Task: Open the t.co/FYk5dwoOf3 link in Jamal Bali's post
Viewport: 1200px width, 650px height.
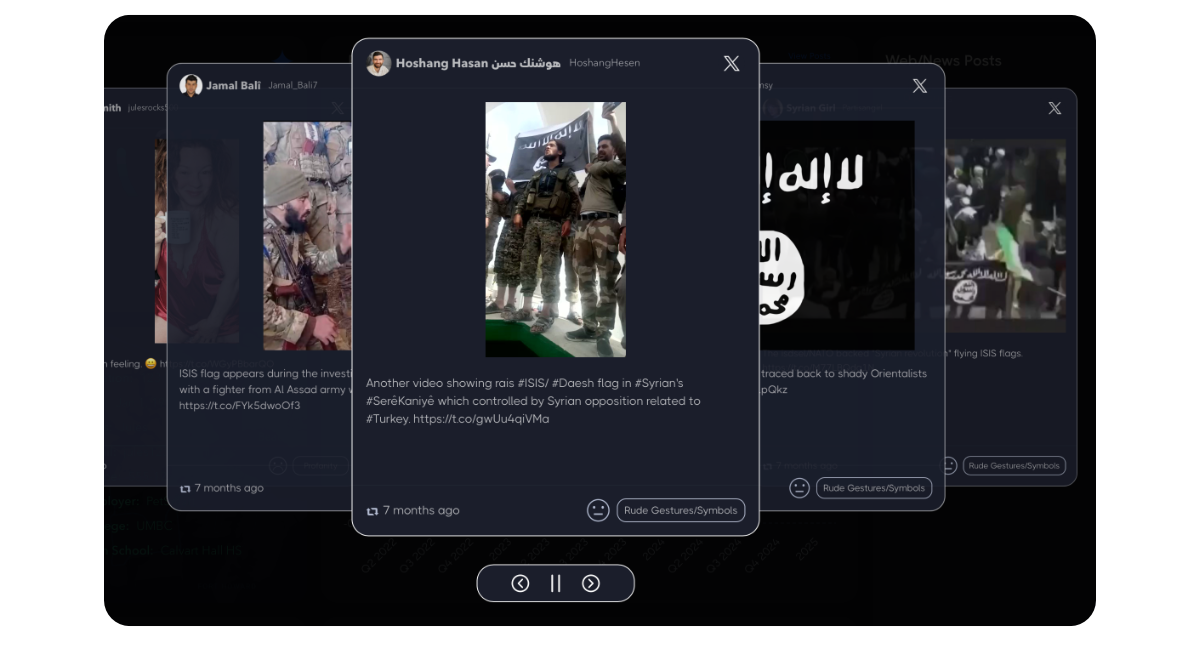Action: pos(239,406)
